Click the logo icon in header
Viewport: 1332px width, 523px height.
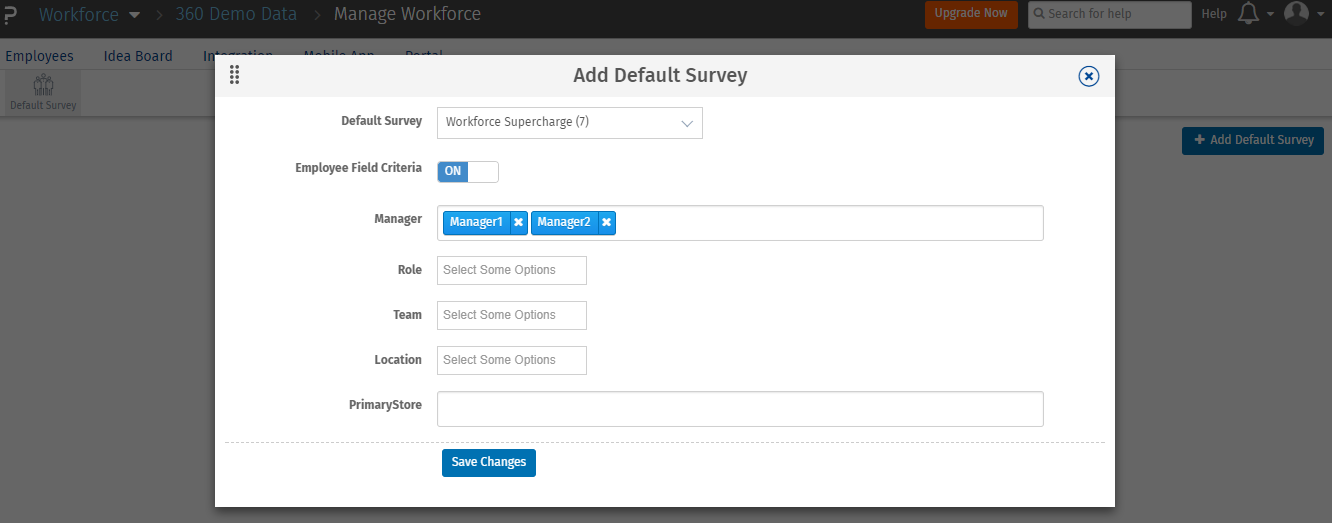pos(10,14)
